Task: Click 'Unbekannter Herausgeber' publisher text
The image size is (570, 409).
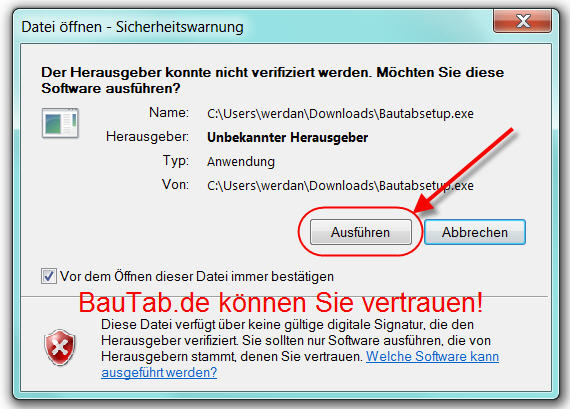Action: (288, 138)
